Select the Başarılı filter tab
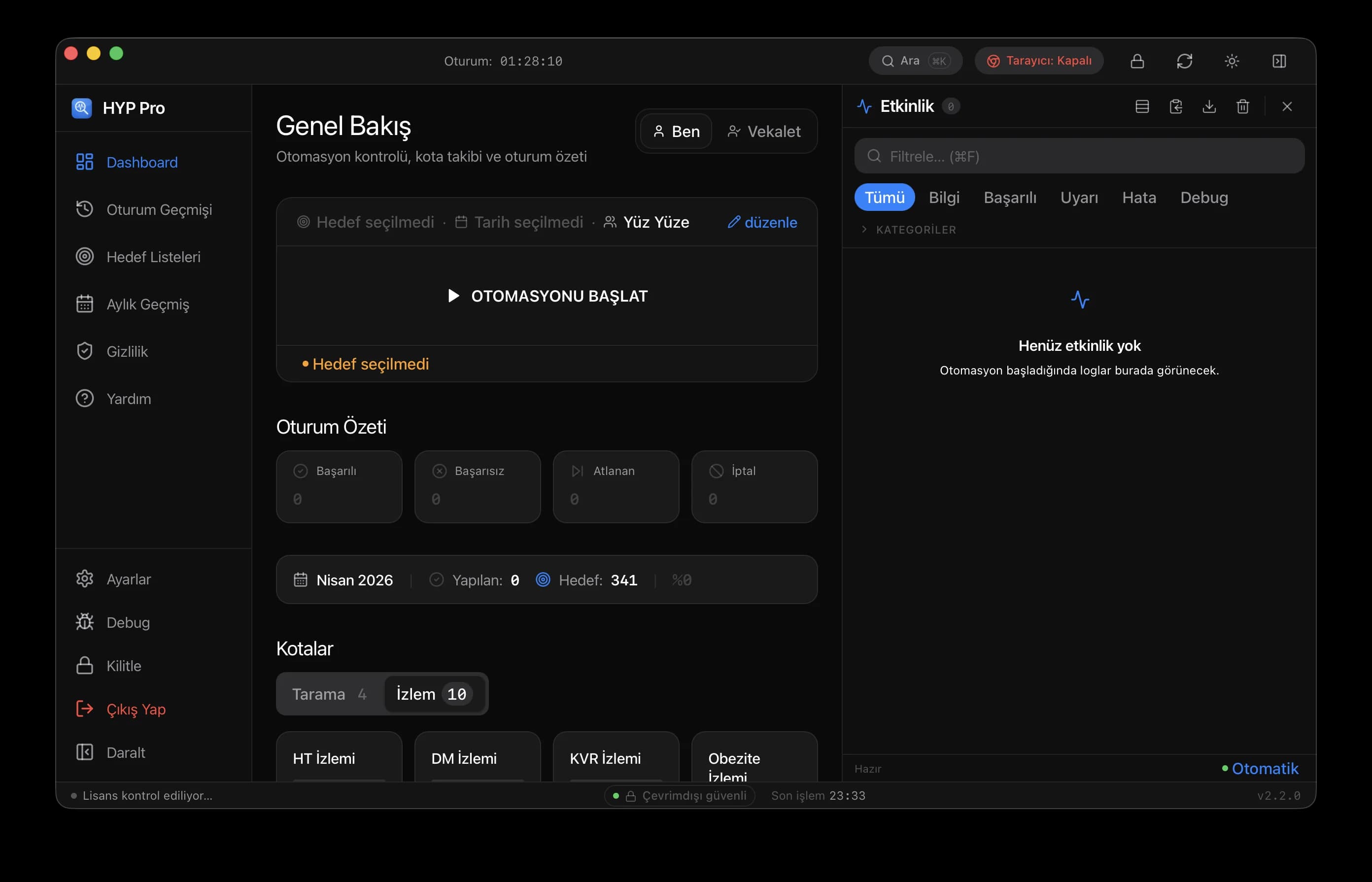 [x=1010, y=197]
